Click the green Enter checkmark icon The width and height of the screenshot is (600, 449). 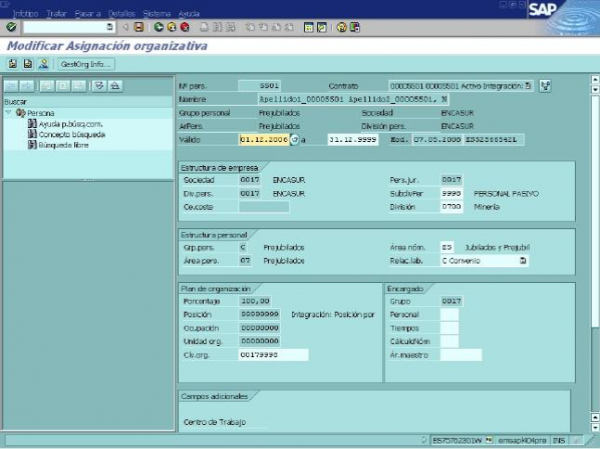pyautogui.click(x=11, y=27)
